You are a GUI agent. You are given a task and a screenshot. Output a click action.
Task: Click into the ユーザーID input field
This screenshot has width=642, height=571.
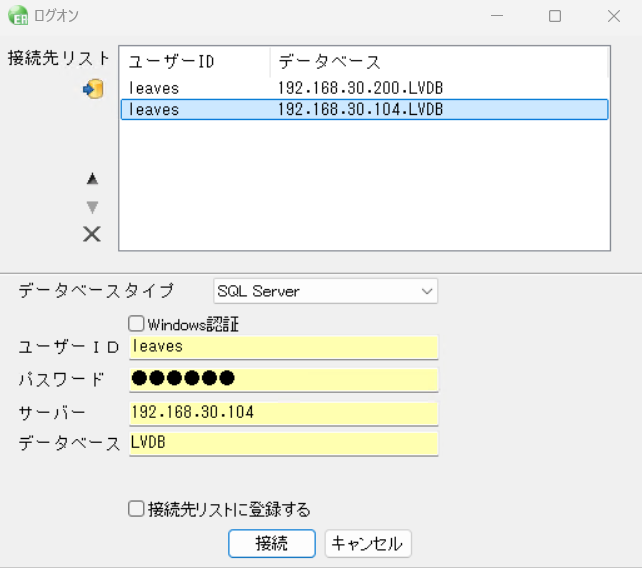click(284, 347)
